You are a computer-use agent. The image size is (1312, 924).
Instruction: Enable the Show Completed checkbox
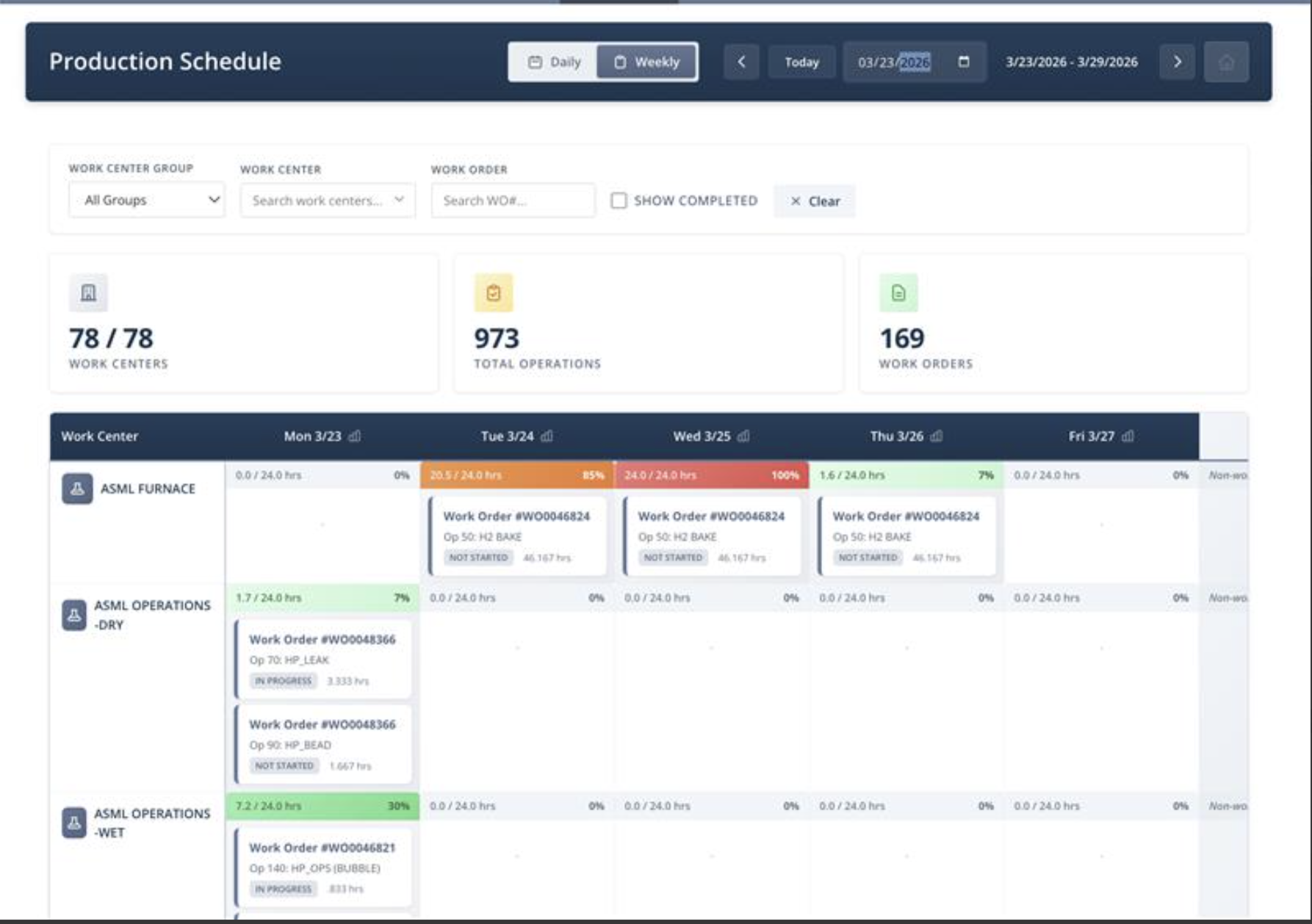(619, 201)
